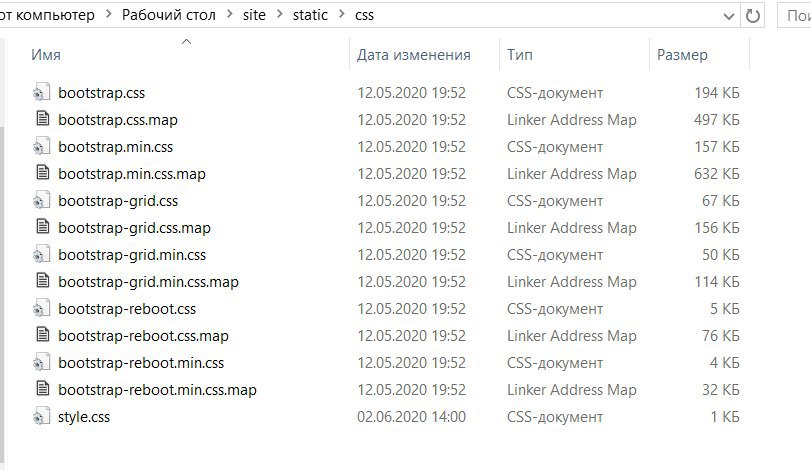Click the 02.06.2020 14:00 date cell
Viewport: 811px width, 470px height.
tap(412, 417)
